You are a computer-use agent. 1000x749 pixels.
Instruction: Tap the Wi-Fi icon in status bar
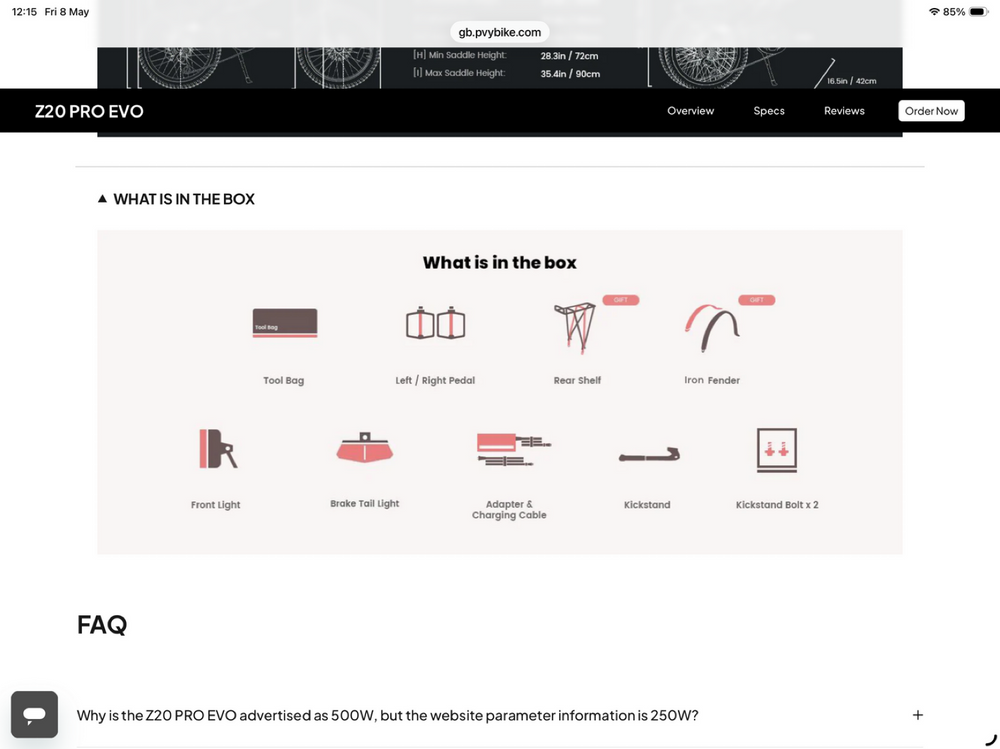point(934,11)
